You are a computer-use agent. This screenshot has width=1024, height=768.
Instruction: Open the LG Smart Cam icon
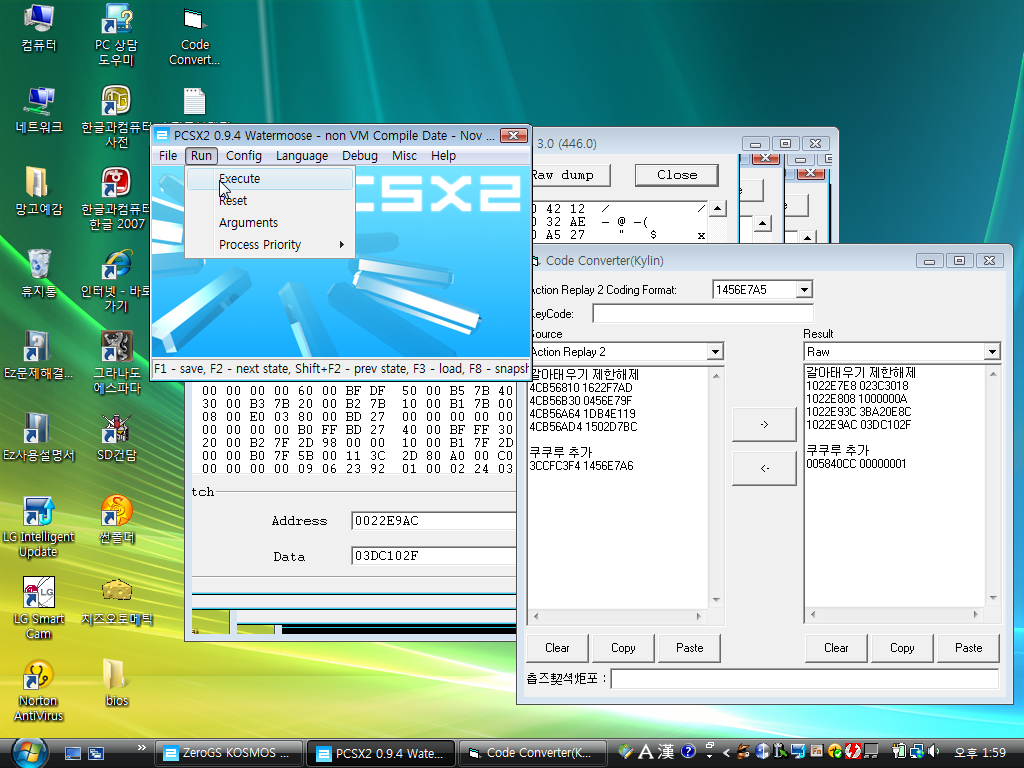[39, 609]
